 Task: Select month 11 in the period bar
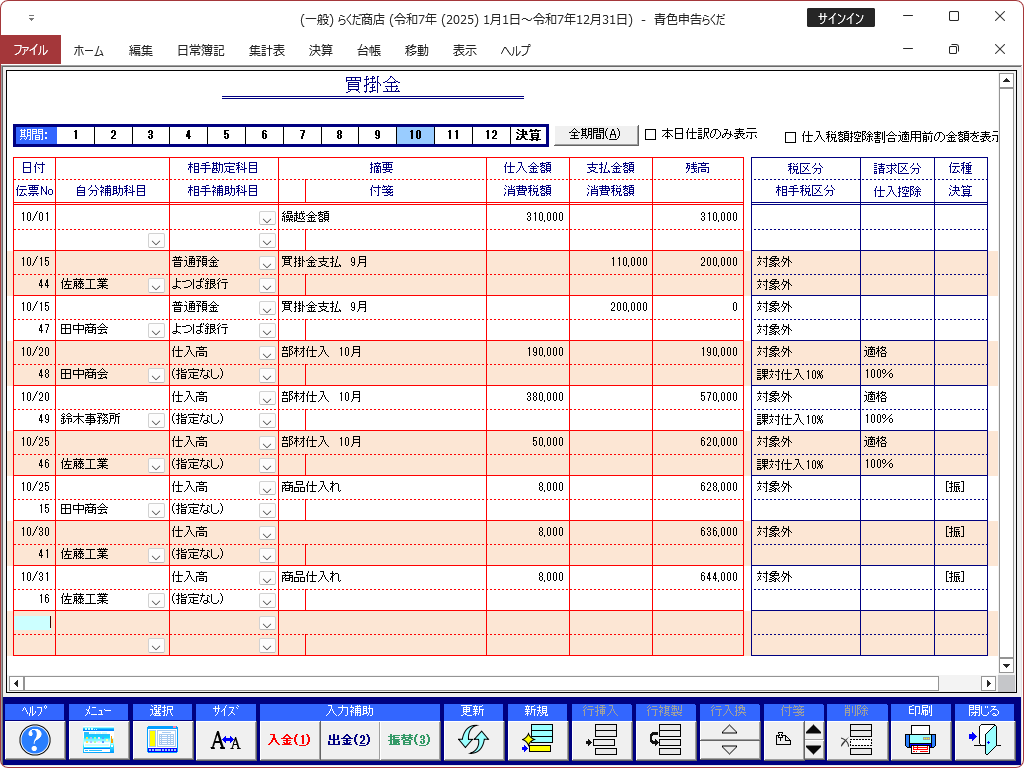[x=453, y=135]
